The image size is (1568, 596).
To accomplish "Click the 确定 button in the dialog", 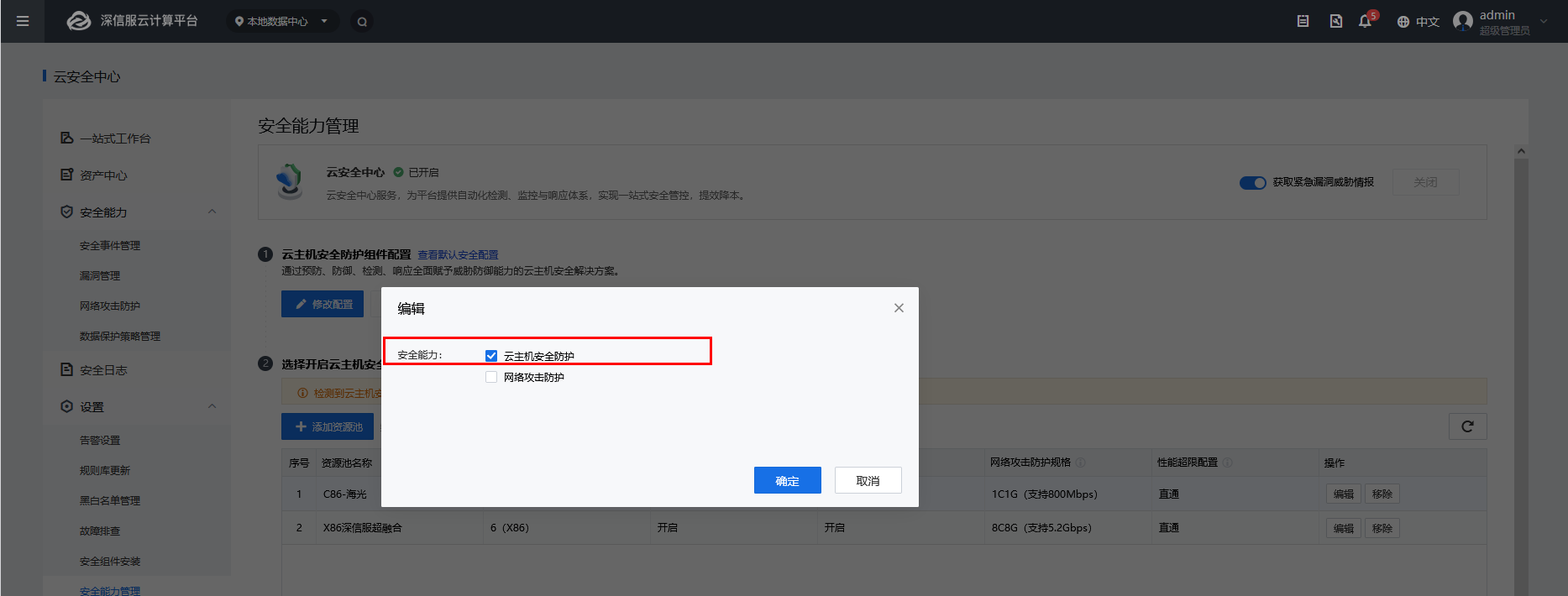I will (787, 480).
